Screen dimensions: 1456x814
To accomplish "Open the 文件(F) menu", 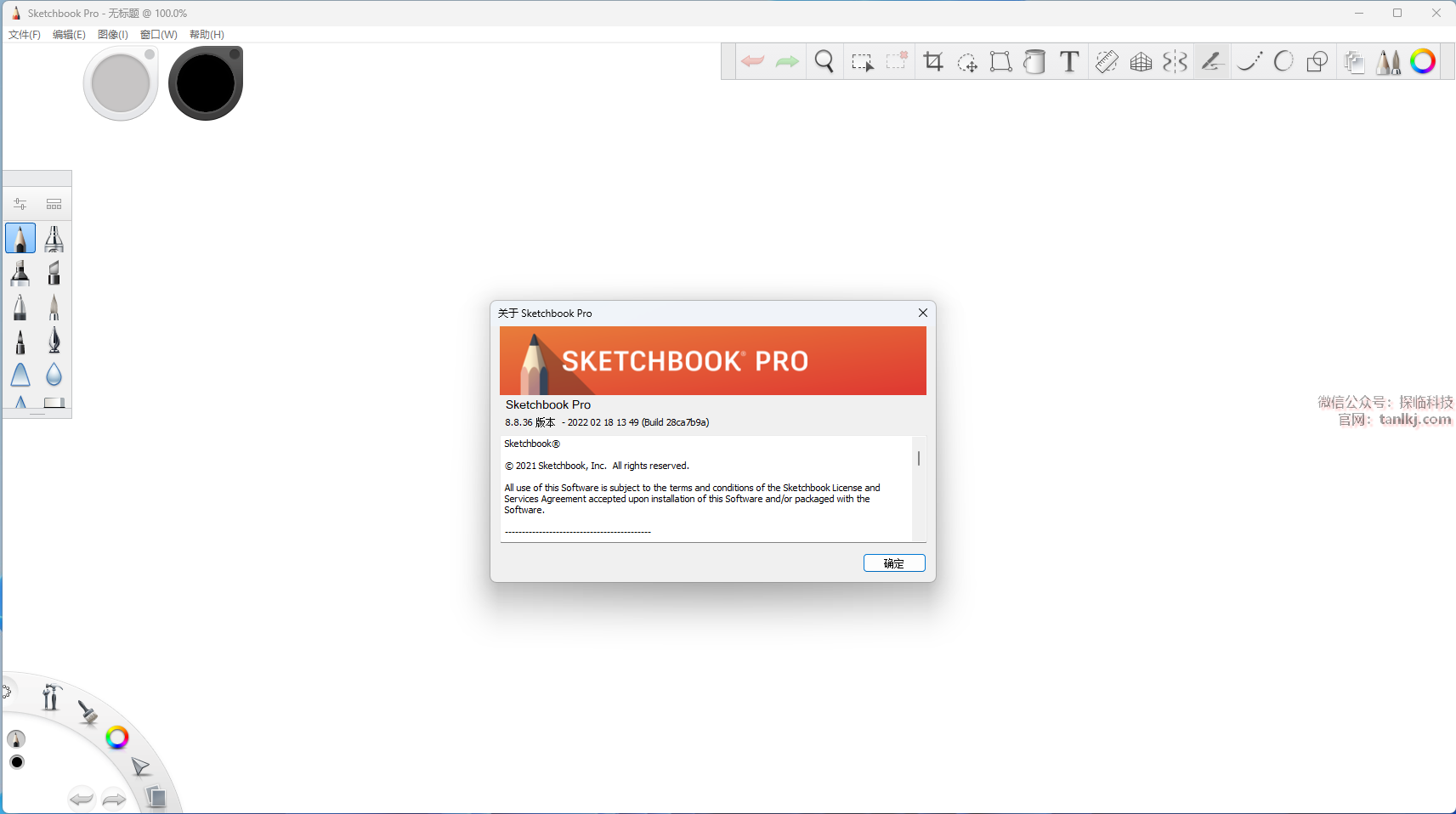I will (x=25, y=35).
